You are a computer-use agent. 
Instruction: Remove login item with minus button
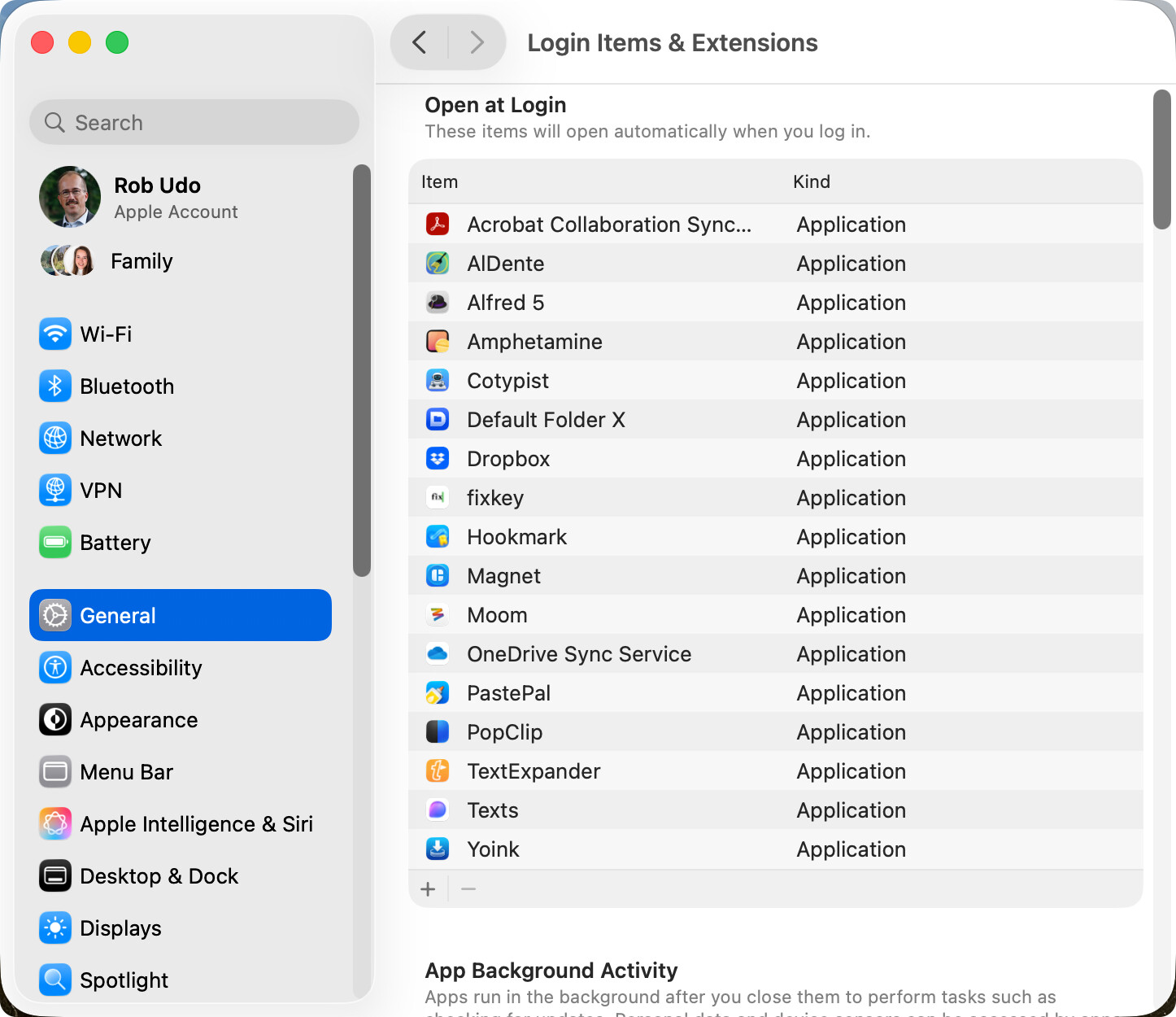pos(468,889)
